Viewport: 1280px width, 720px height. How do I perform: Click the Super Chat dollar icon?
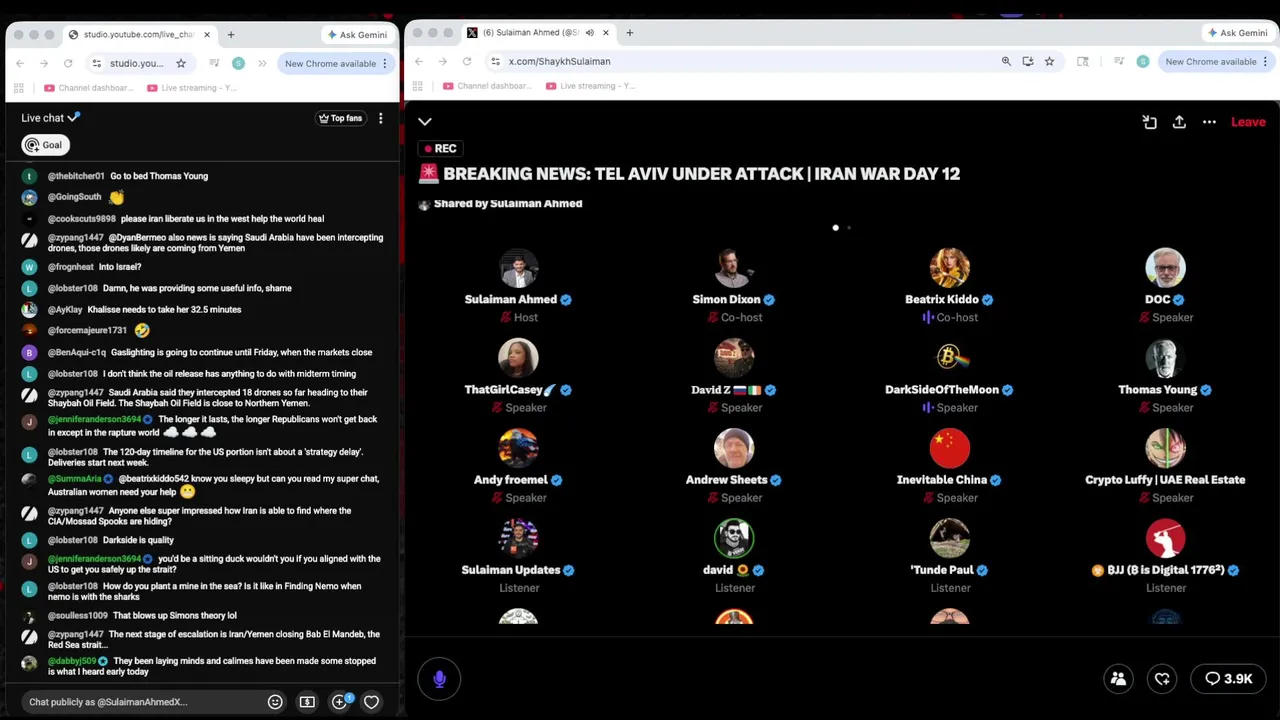pyautogui.click(x=307, y=702)
